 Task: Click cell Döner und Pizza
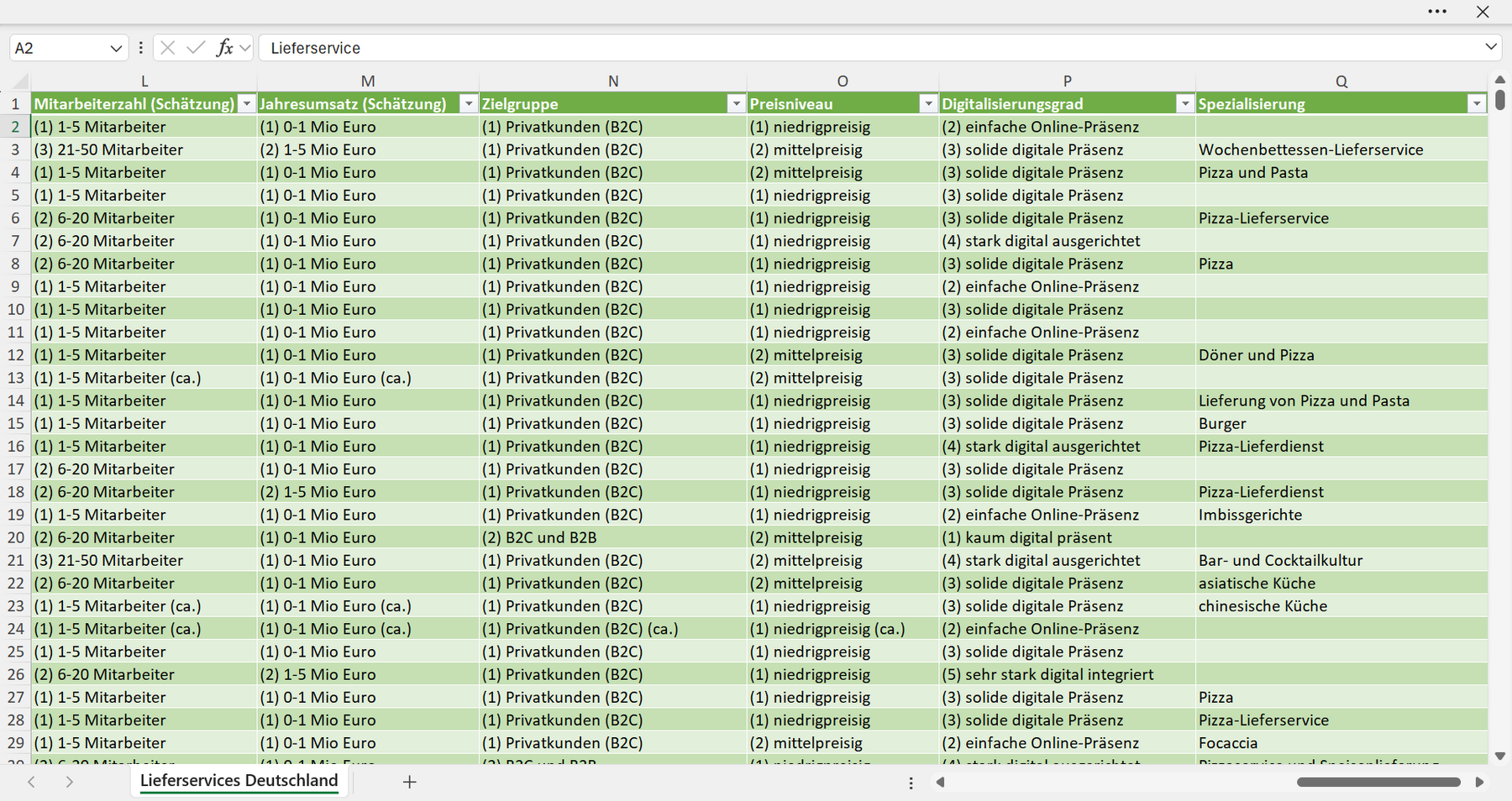[x=1341, y=355]
